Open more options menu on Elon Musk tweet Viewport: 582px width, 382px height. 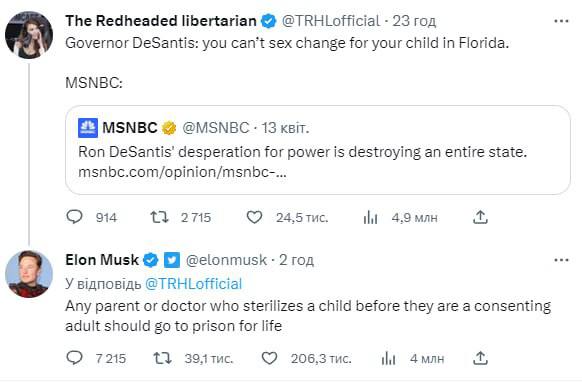(561, 260)
